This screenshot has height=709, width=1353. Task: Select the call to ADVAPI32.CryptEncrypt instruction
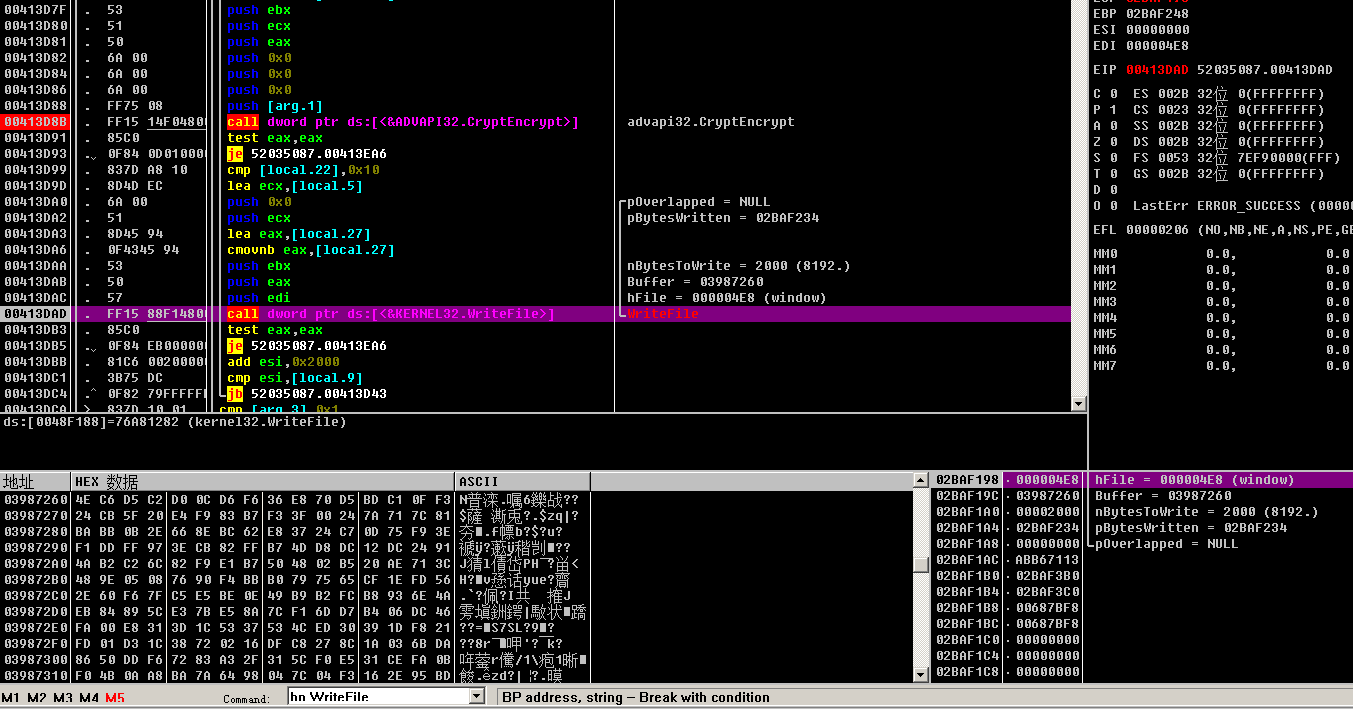(403, 122)
